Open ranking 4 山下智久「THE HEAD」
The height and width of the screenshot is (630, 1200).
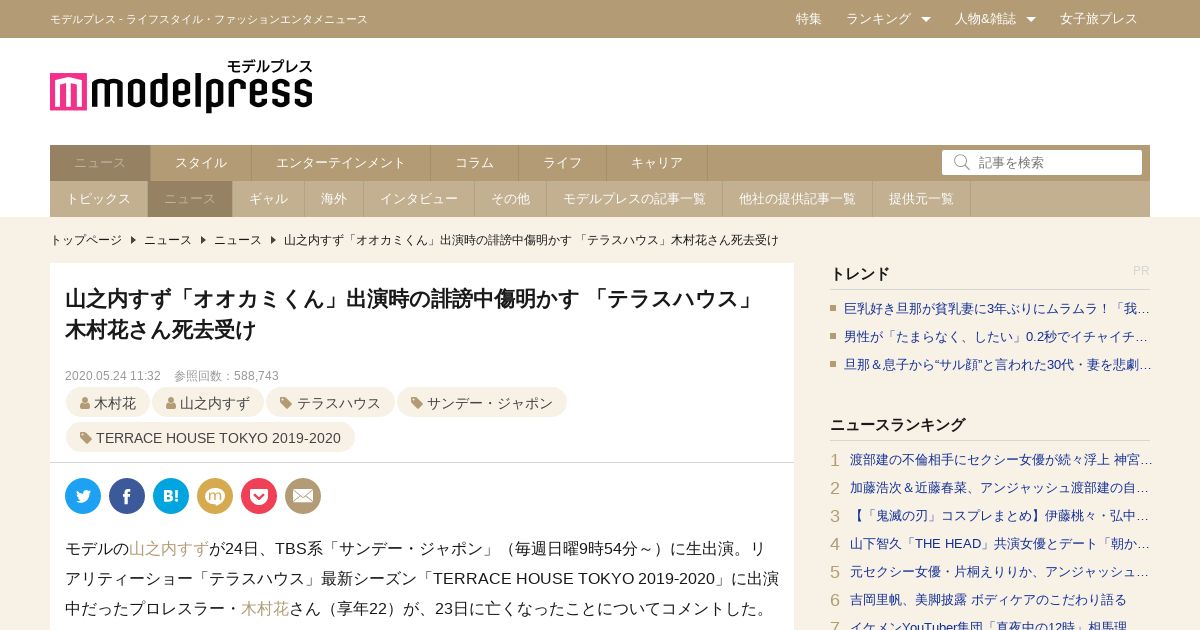tap(1000, 544)
